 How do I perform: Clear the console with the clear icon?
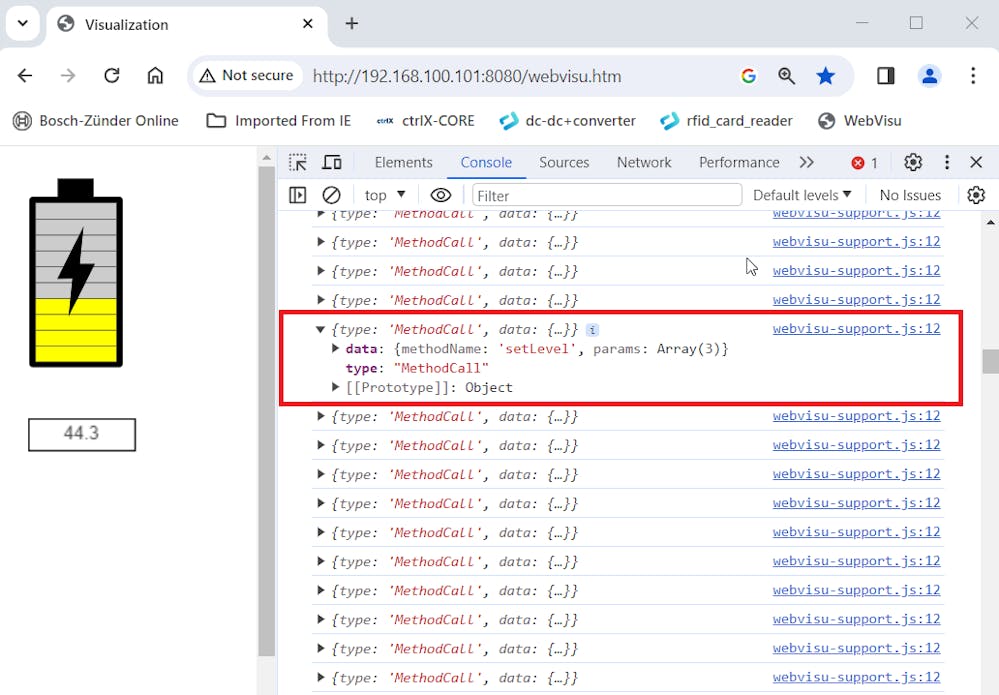coord(332,195)
